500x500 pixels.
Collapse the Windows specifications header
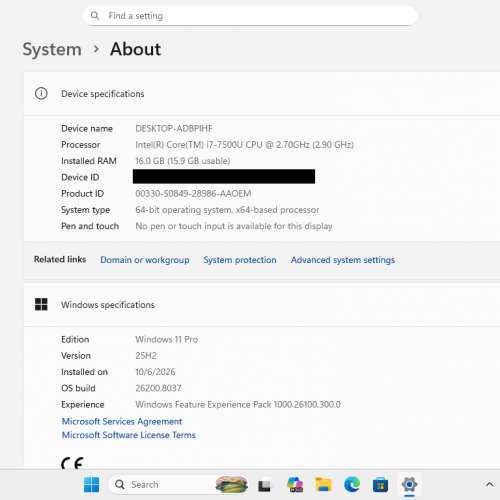tap(262, 304)
